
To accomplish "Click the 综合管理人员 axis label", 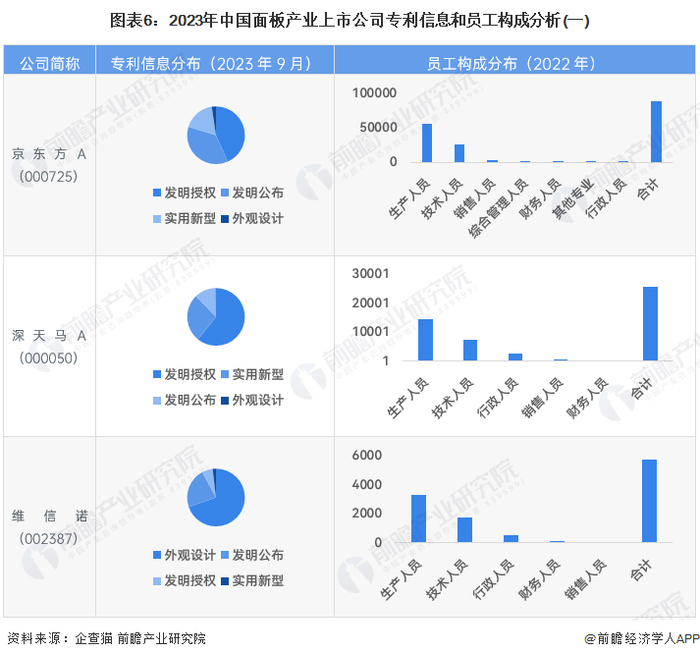I will (x=499, y=208).
